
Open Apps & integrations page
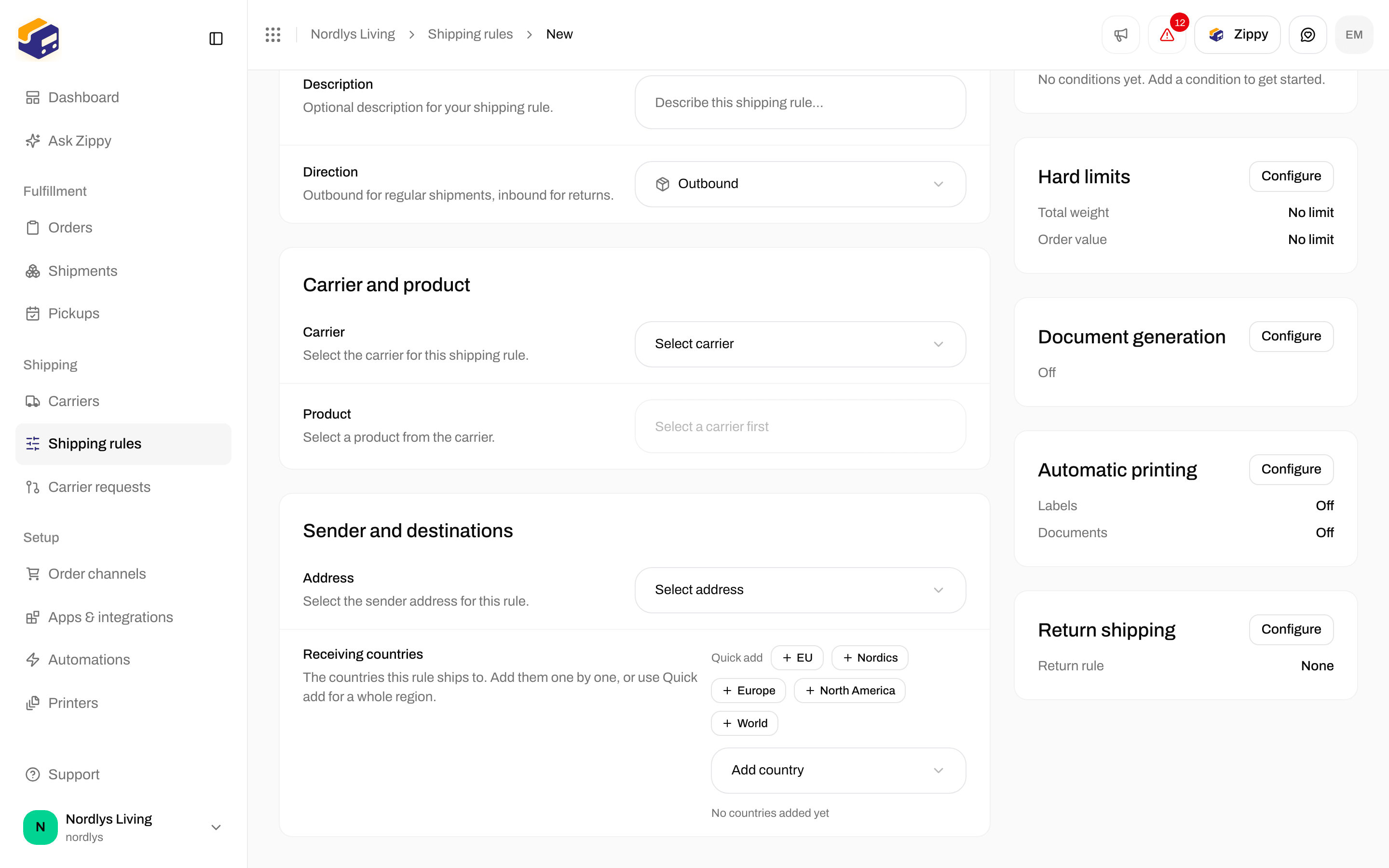click(x=123, y=617)
